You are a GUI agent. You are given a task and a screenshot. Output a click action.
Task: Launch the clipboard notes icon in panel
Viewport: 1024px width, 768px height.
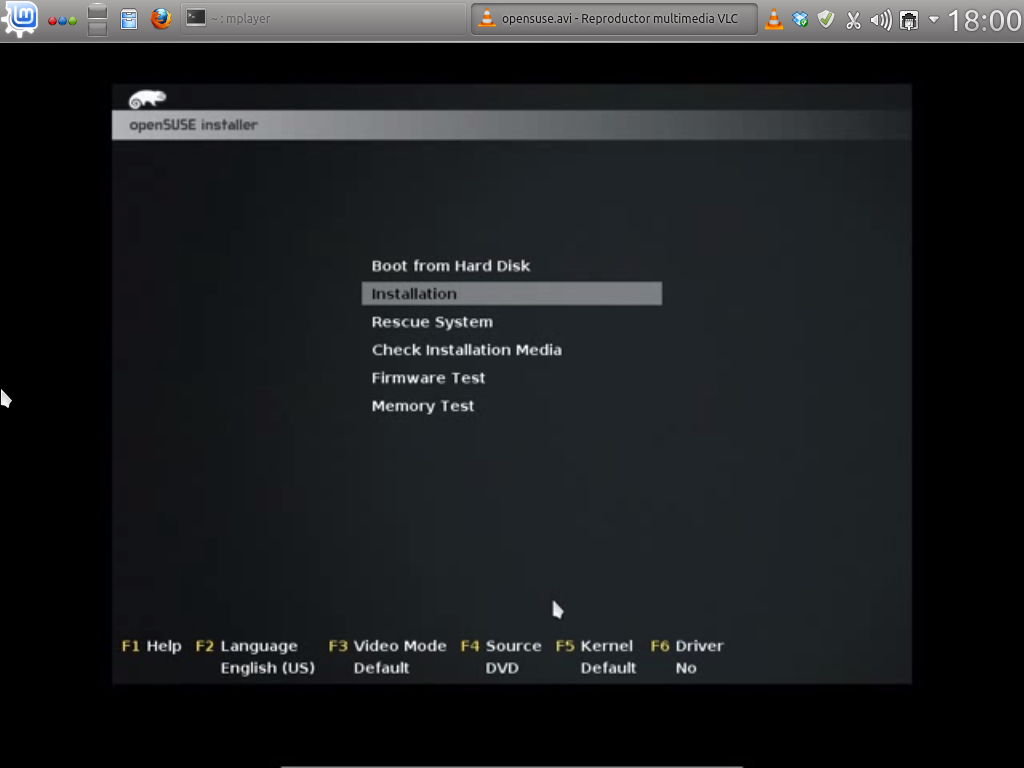(x=129, y=19)
